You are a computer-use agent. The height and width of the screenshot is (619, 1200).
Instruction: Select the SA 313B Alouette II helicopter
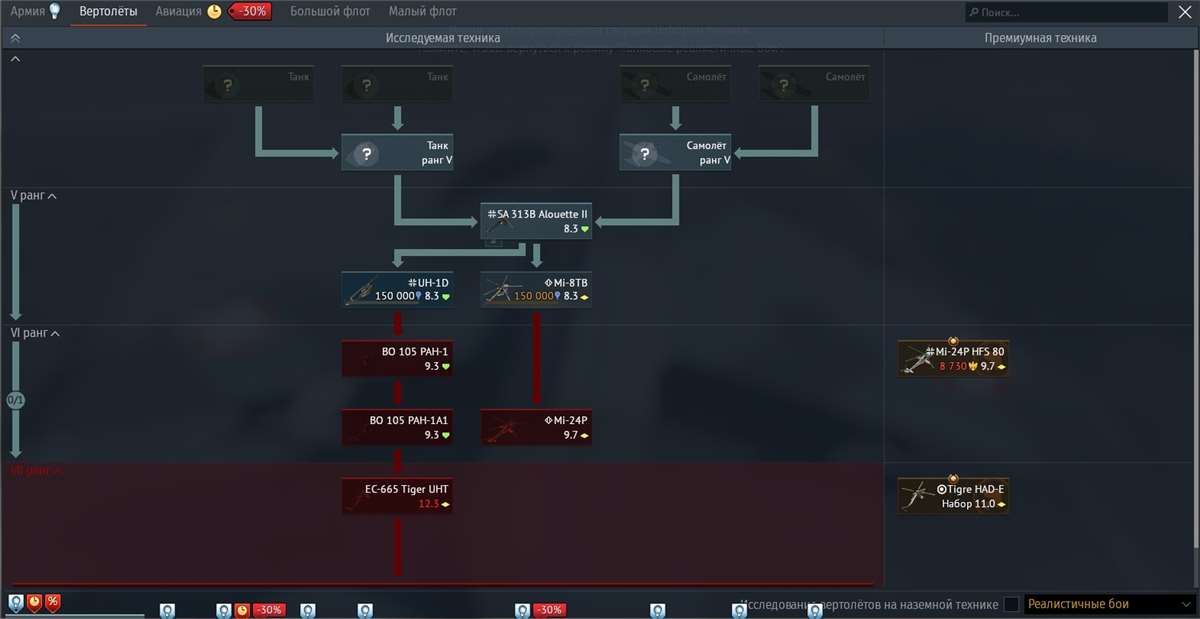pos(536,221)
